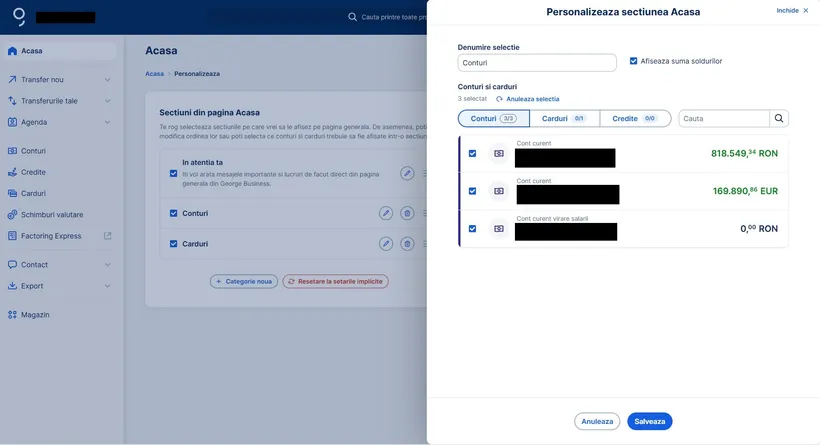The height and width of the screenshot is (445, 820).
Task: Delete the Carduri section trash icon
Action: tap(407, 244)
